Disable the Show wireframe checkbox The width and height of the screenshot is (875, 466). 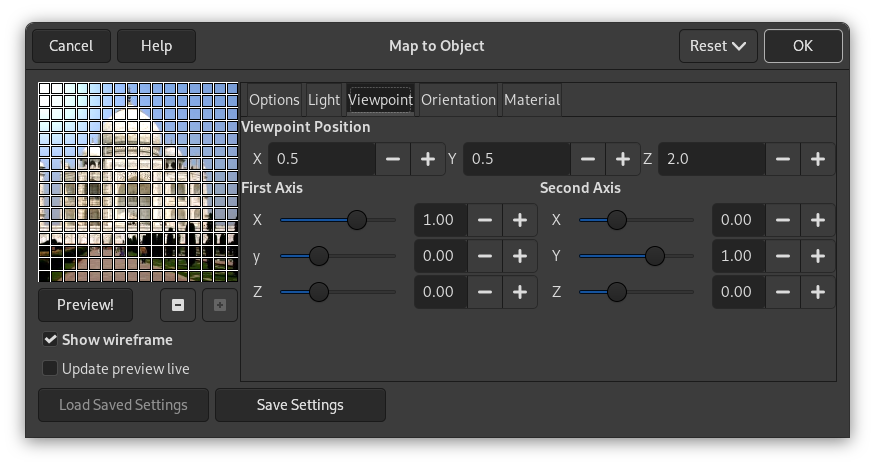51,340
